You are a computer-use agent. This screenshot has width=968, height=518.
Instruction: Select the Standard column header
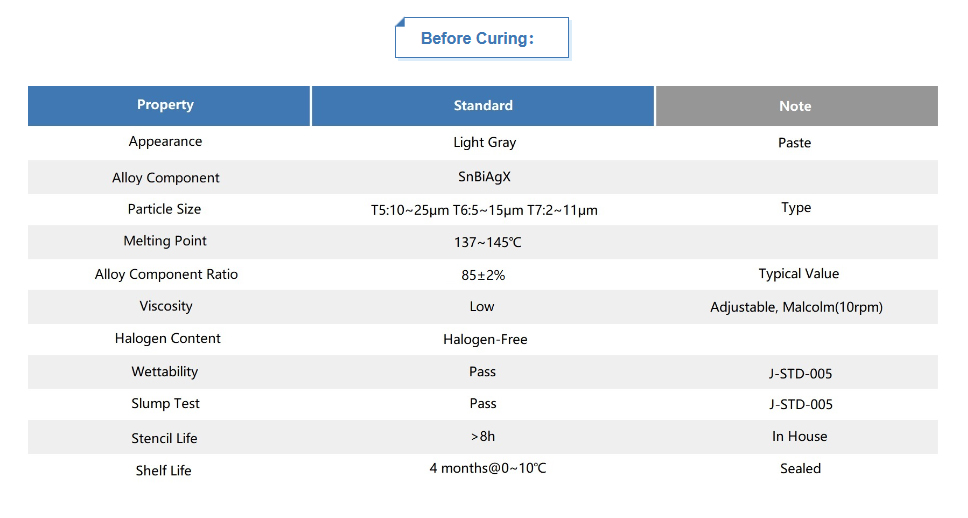[x=483, y=106]
